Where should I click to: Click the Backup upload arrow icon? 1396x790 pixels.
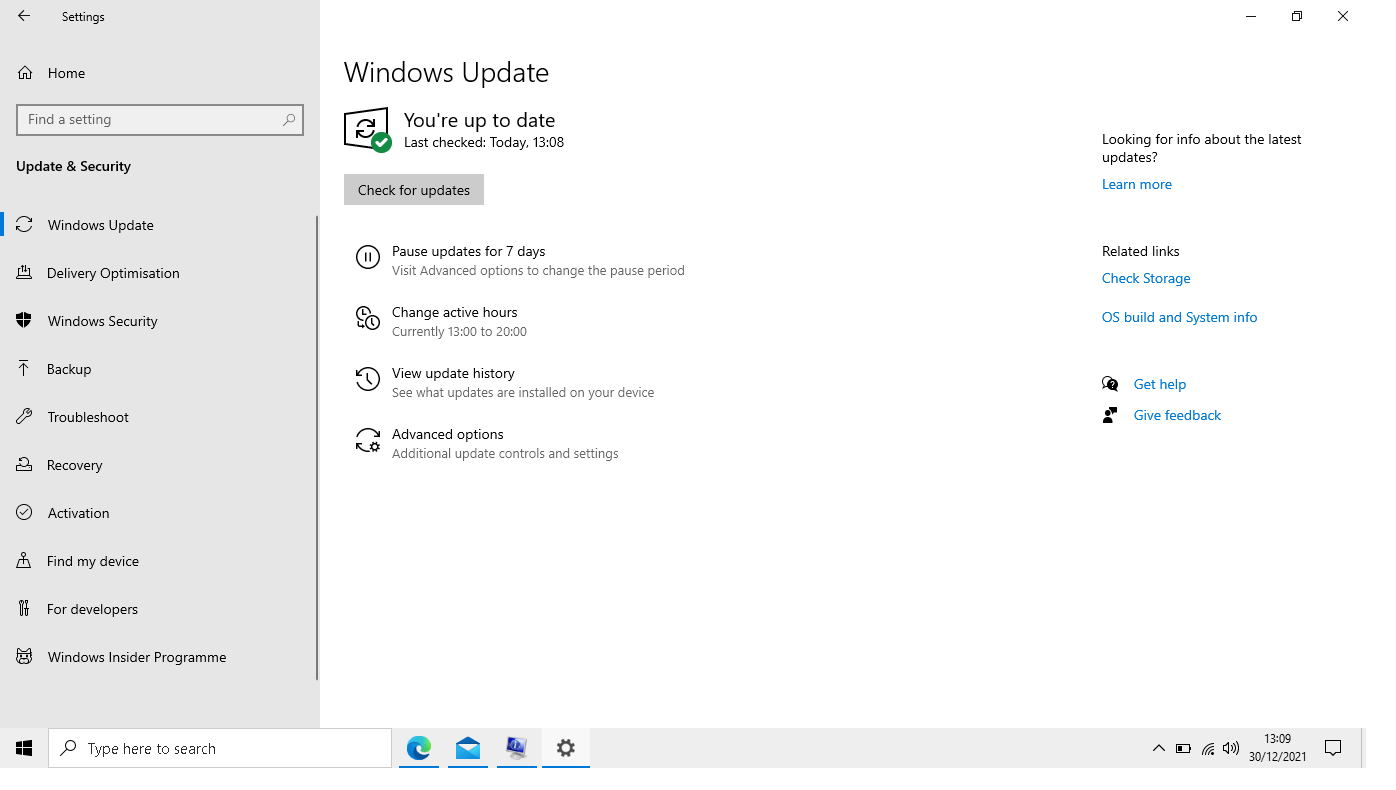[24, 369]
